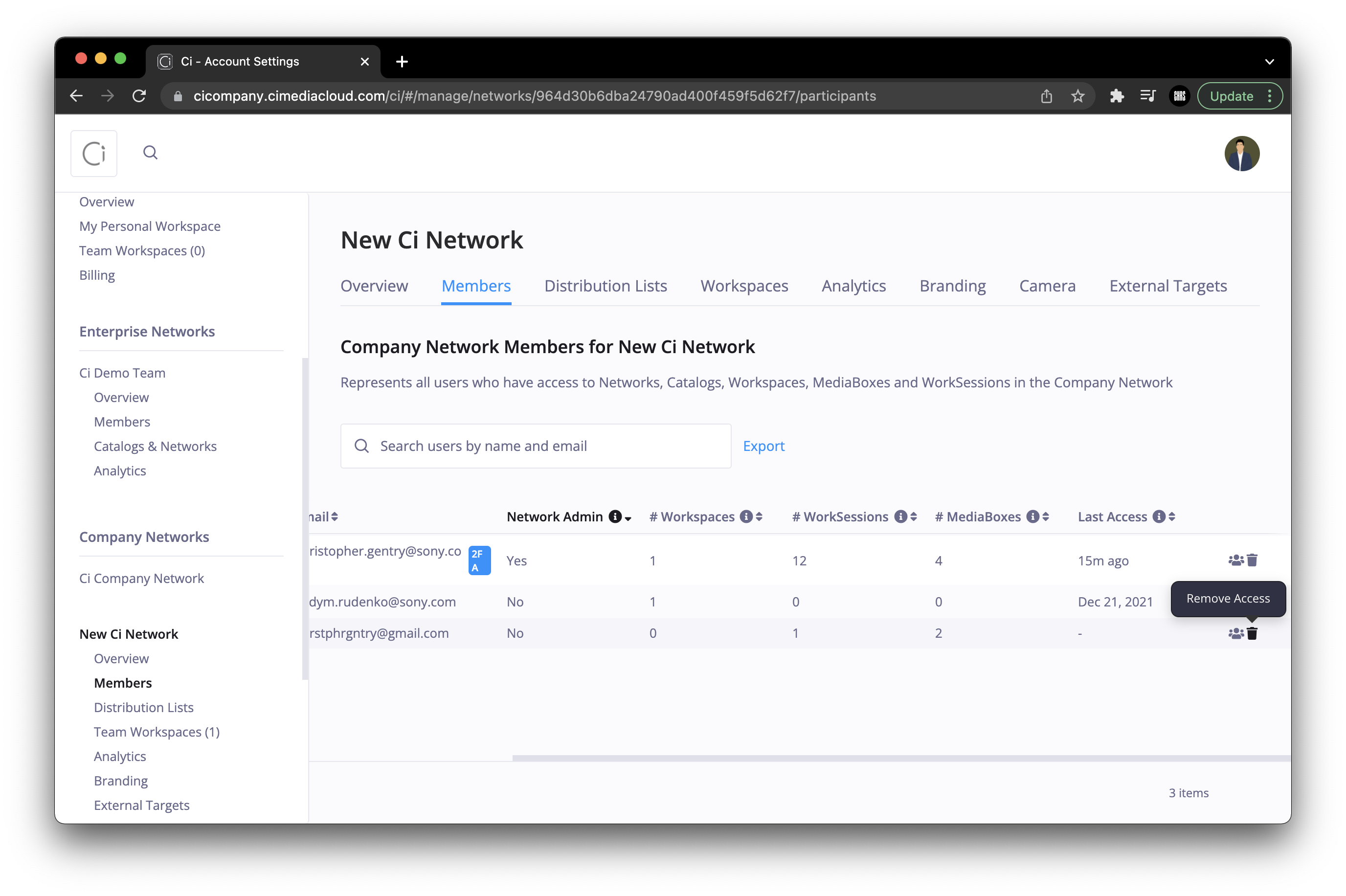Click '15m ago' last access value

coord(1103,560)
